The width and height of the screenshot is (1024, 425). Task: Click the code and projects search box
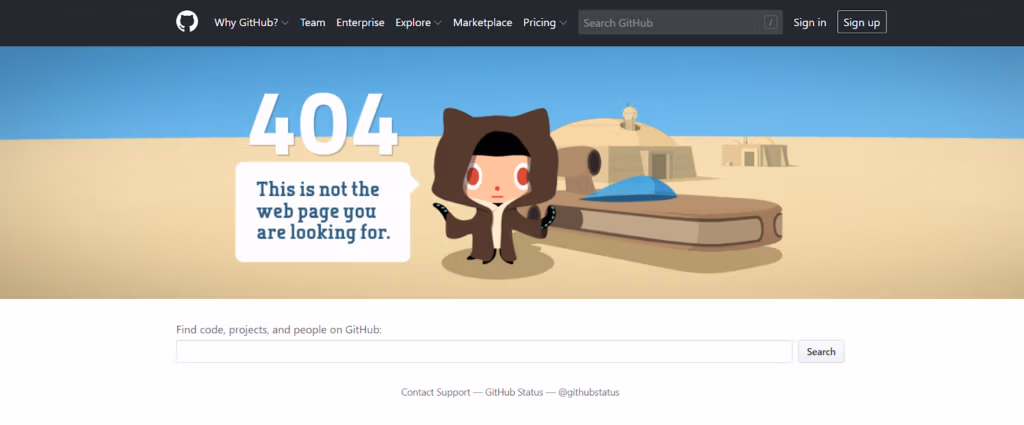[x=484, y=352]
